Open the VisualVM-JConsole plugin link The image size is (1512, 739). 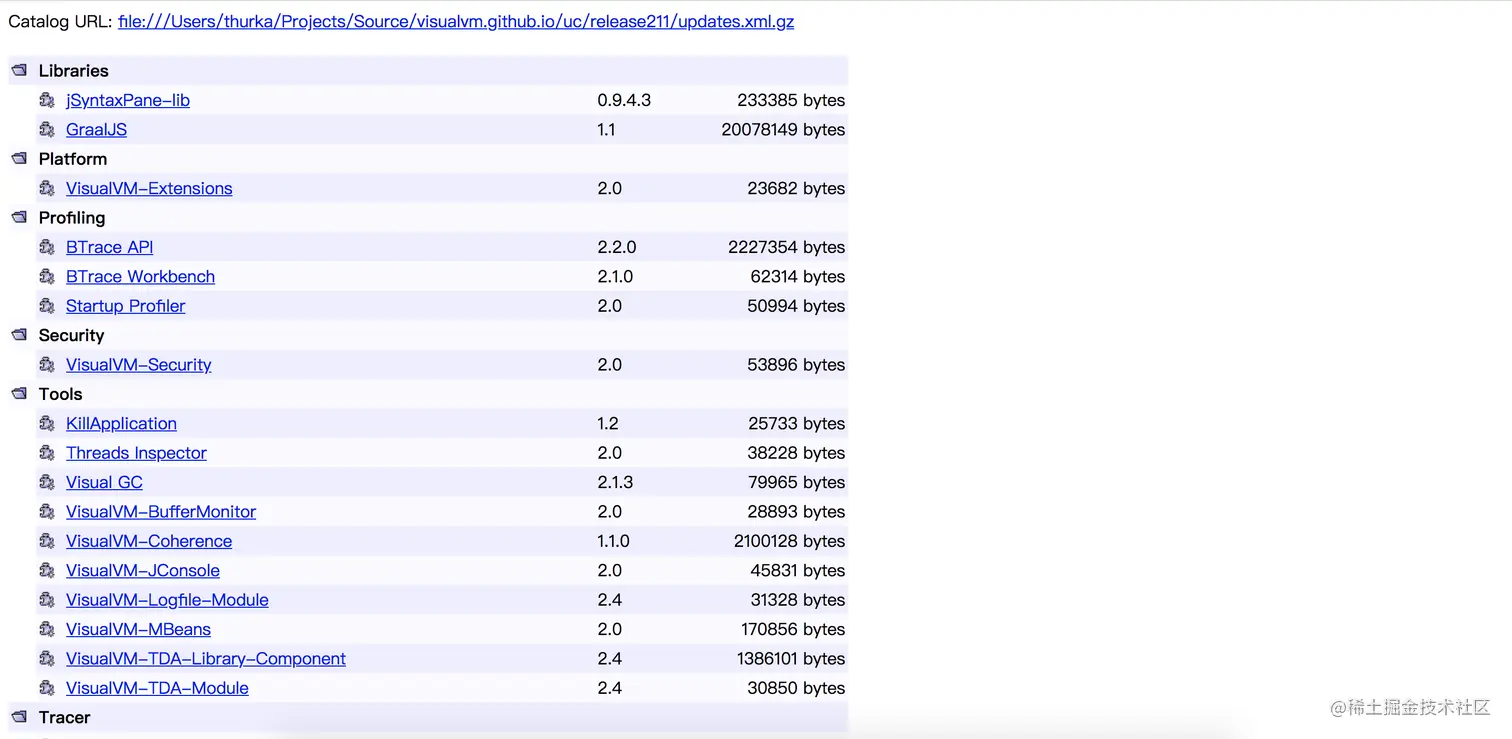[143, 570]
